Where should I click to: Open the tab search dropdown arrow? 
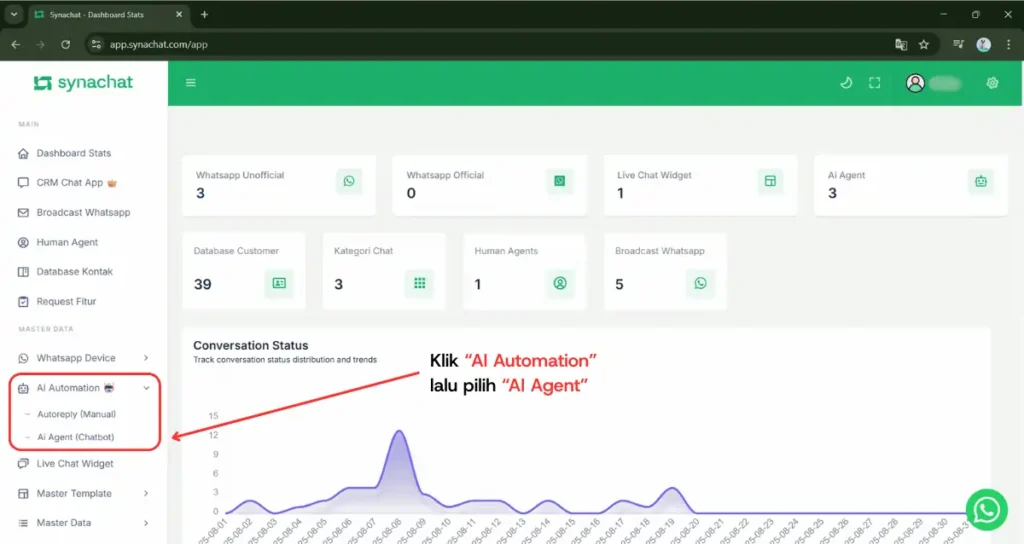tap(14, 14)
